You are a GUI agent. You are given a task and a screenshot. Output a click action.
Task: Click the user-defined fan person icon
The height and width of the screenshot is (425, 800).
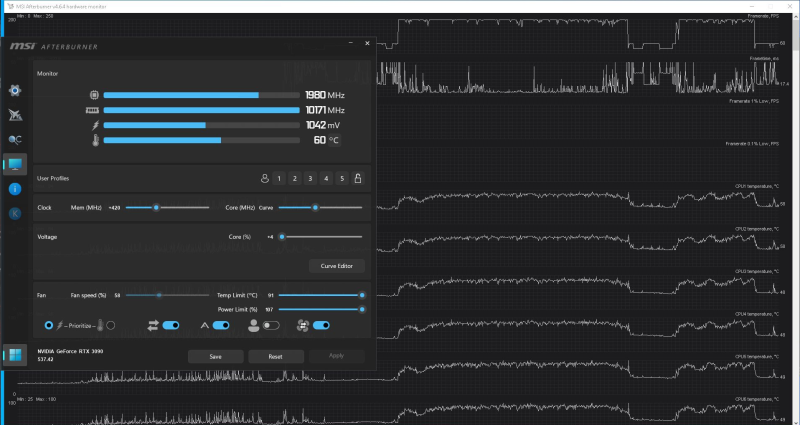click(x=253, y=326)
